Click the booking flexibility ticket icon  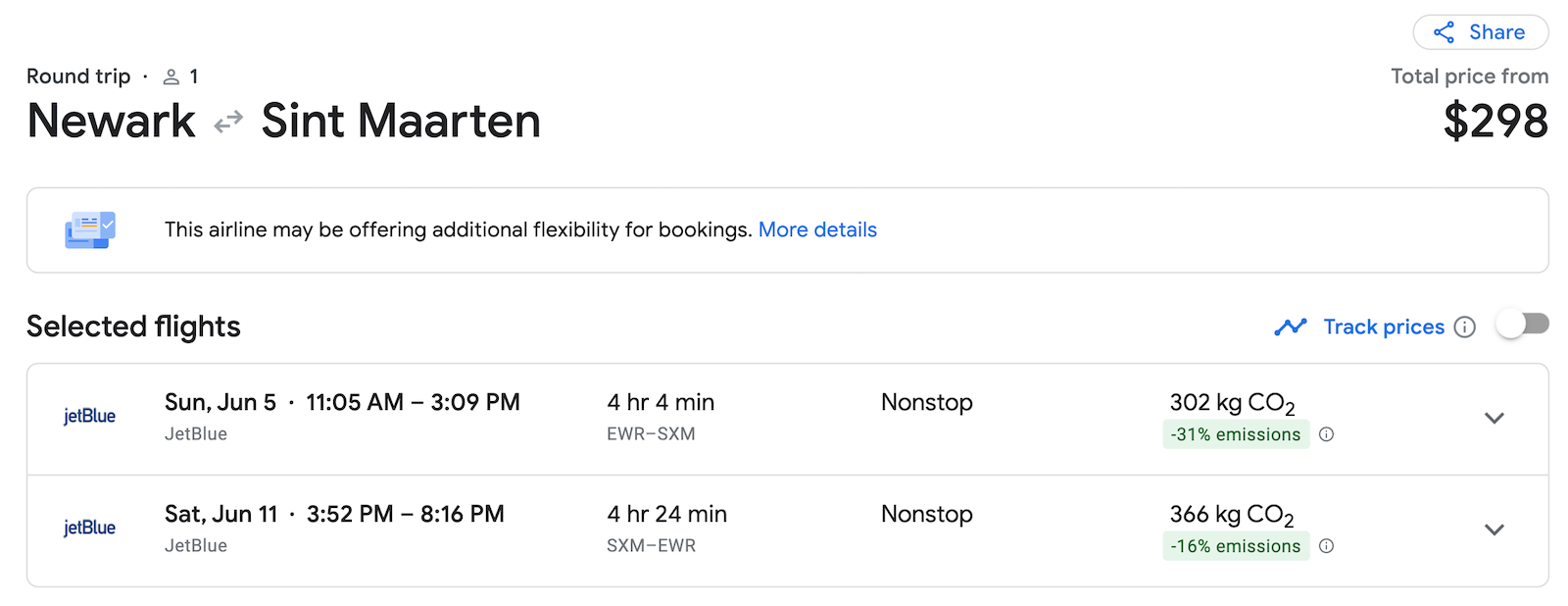coord(90,229)
